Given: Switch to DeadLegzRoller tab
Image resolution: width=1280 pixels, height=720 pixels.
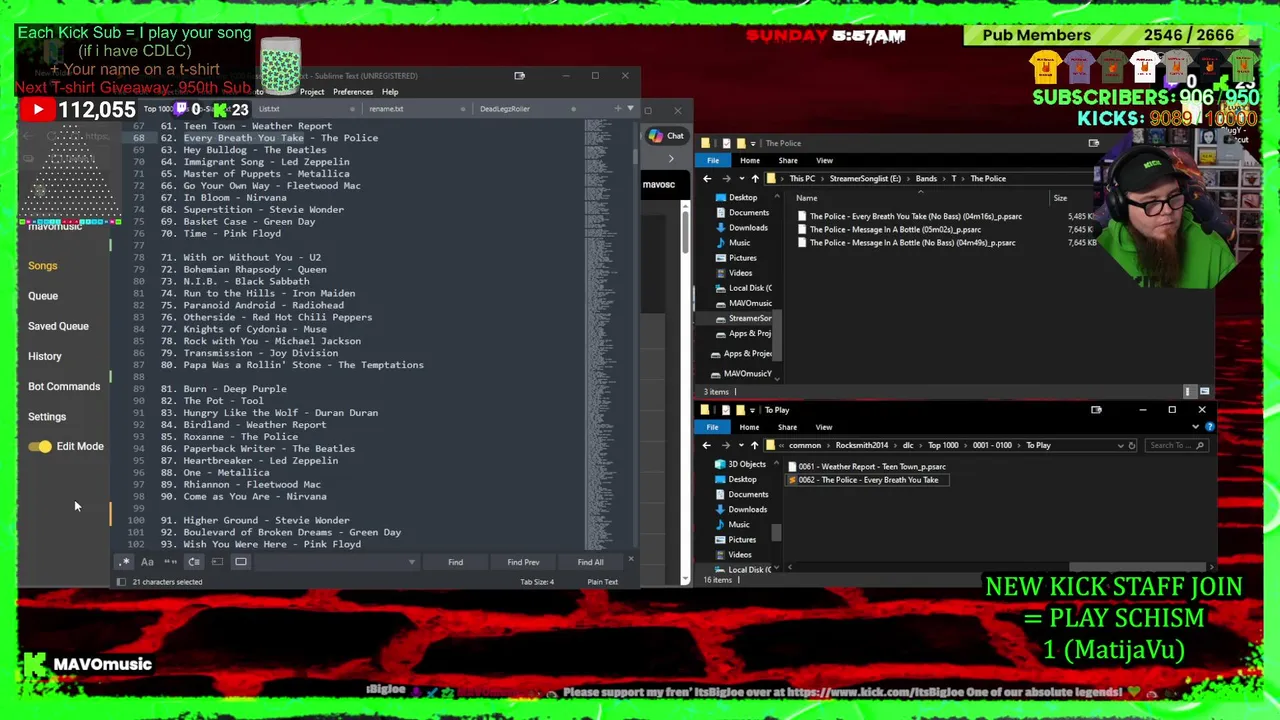Looking at the screenshot, I should pyautogui.click(x=505, y=109).
